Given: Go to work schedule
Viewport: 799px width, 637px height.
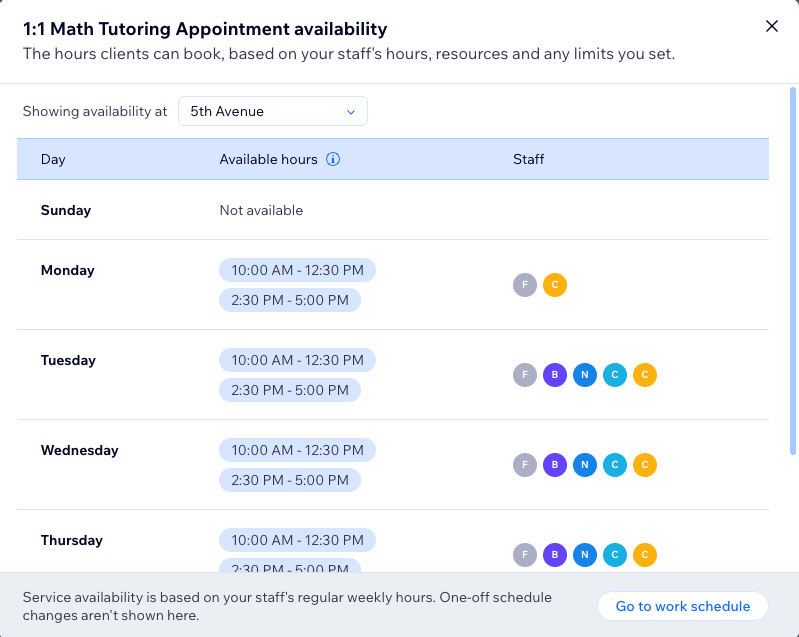Looking at the screenshot, I should 682,606.
